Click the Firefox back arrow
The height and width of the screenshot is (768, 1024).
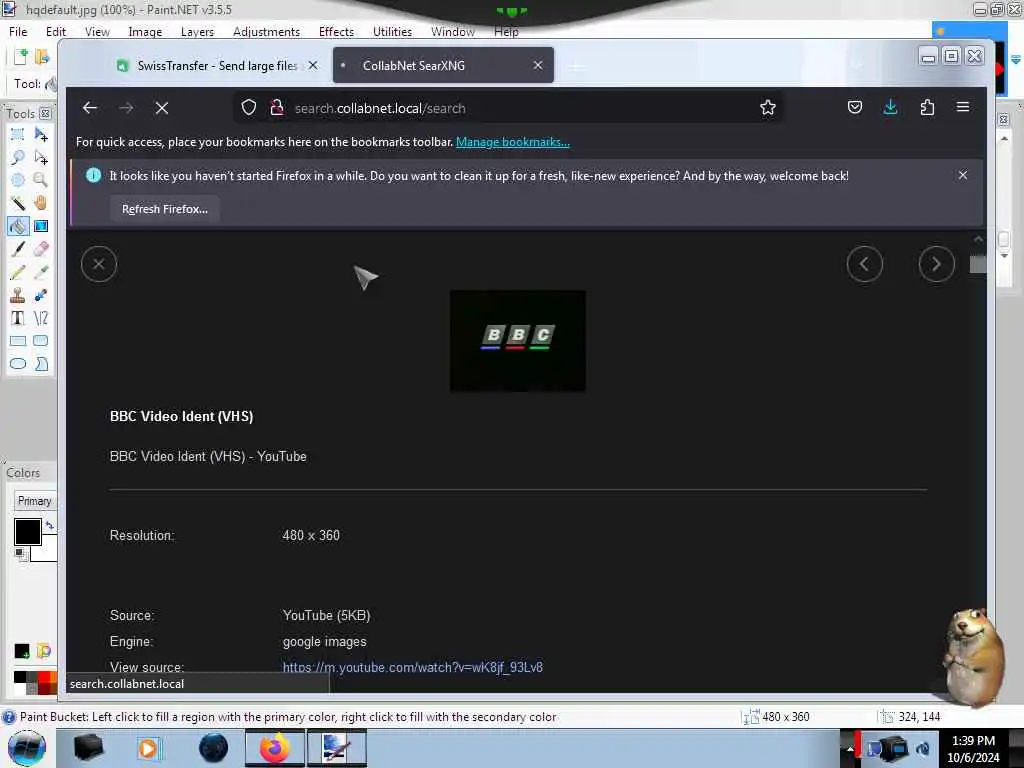click(90, 108)
